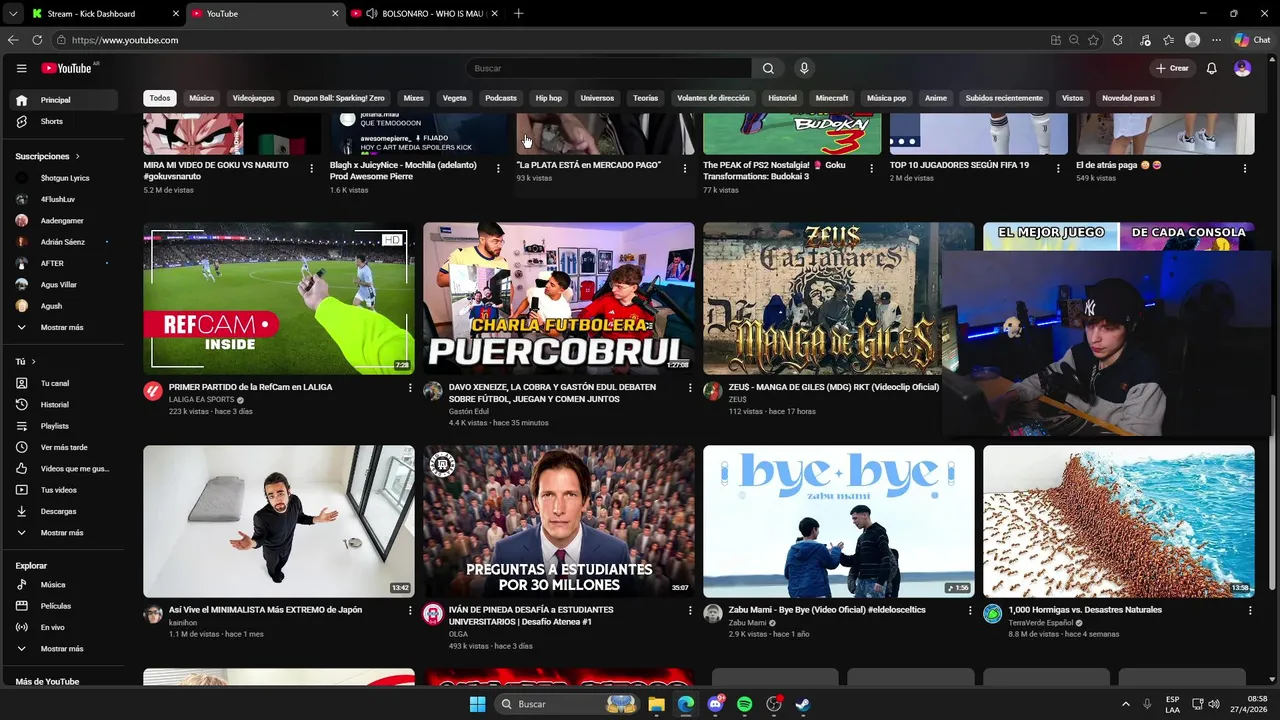Open Steam from the taskbar
Screen dimensions: 1280x720
click(x=802, y=704)
